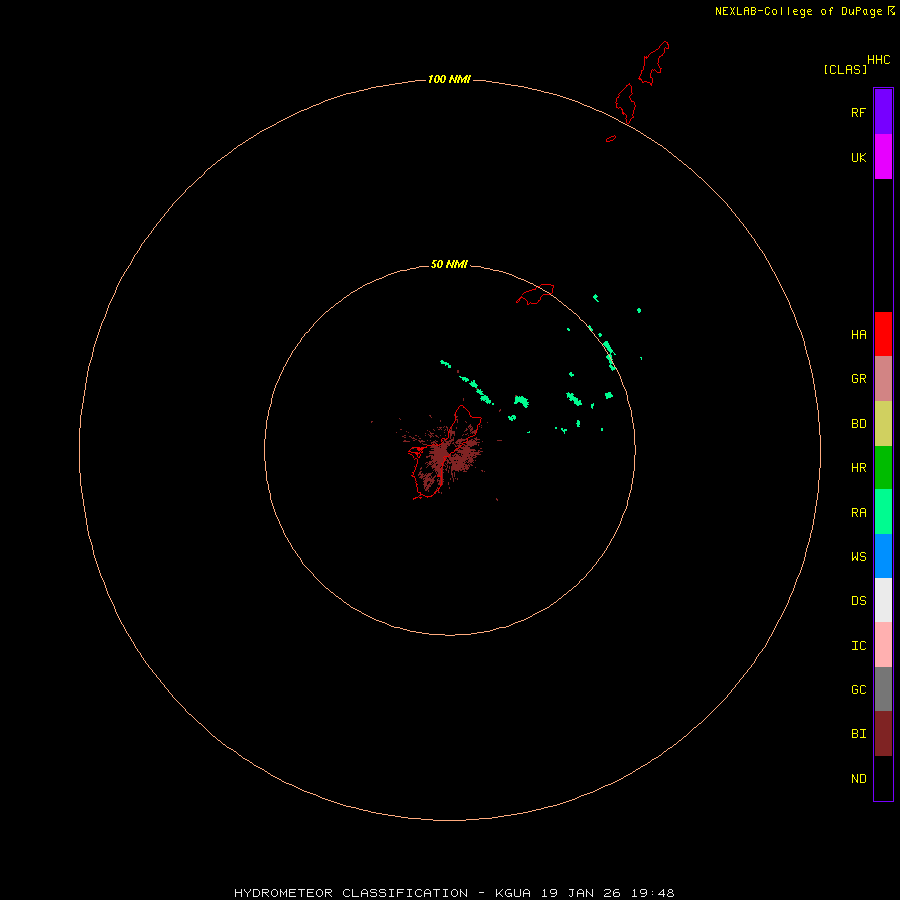Pick the HR dark green swatch

coord(883,468)
